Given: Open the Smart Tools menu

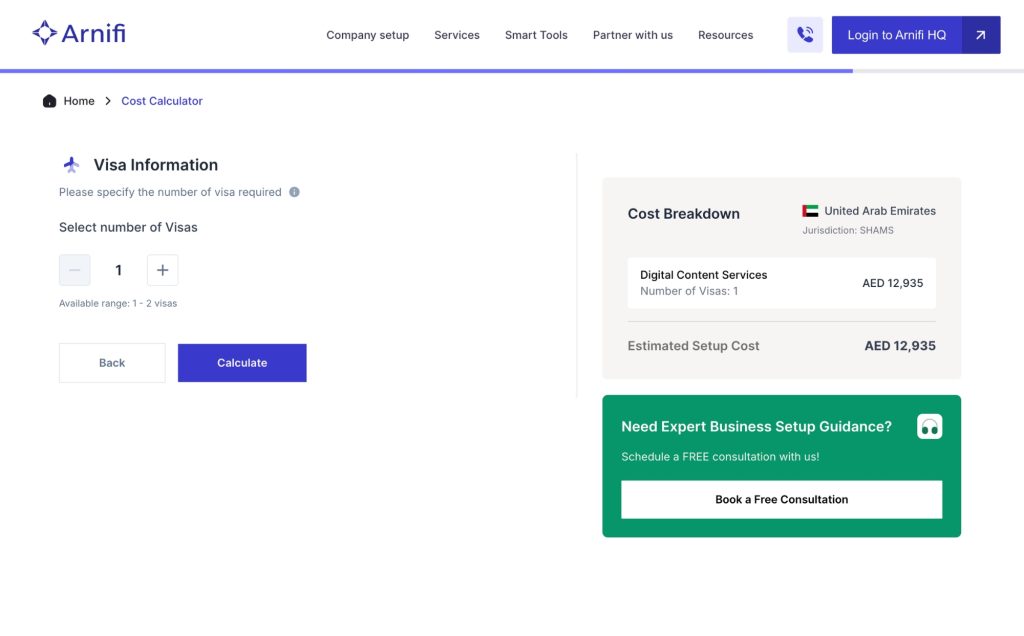Looking at the screenshot, I should [536, 35].
